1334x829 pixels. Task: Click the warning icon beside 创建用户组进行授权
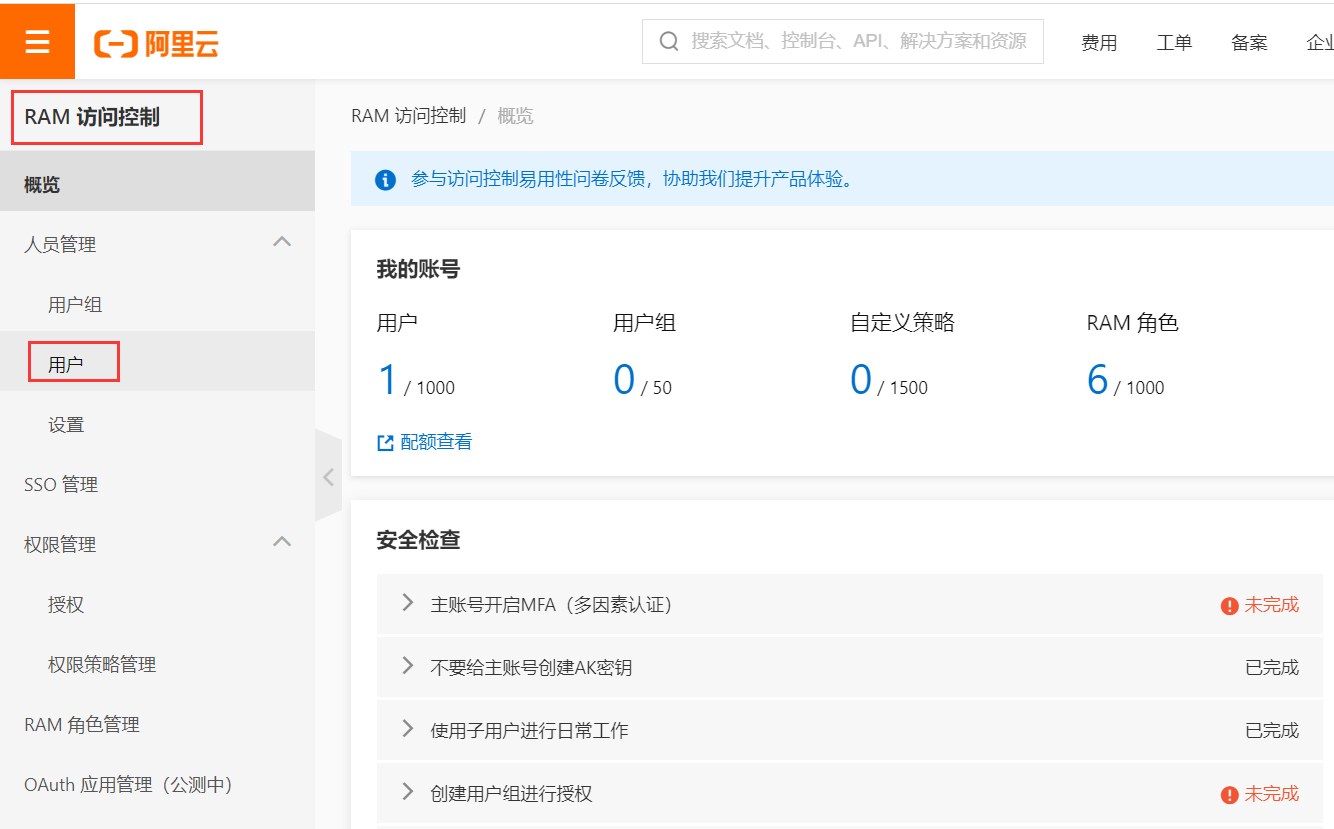(1228, 792)
